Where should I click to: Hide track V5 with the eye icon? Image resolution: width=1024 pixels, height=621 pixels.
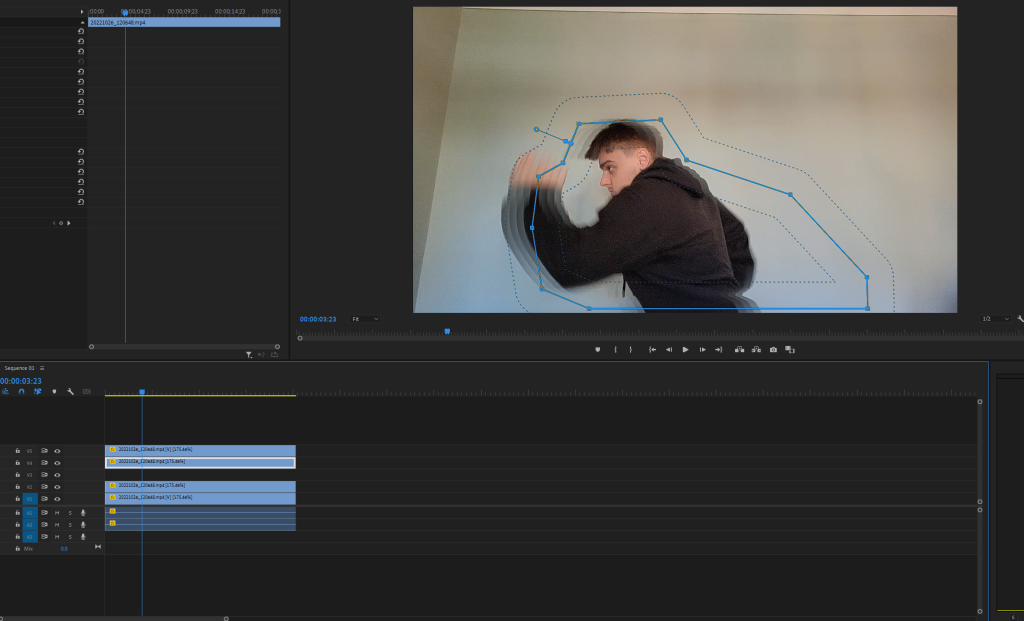(57, 451)
